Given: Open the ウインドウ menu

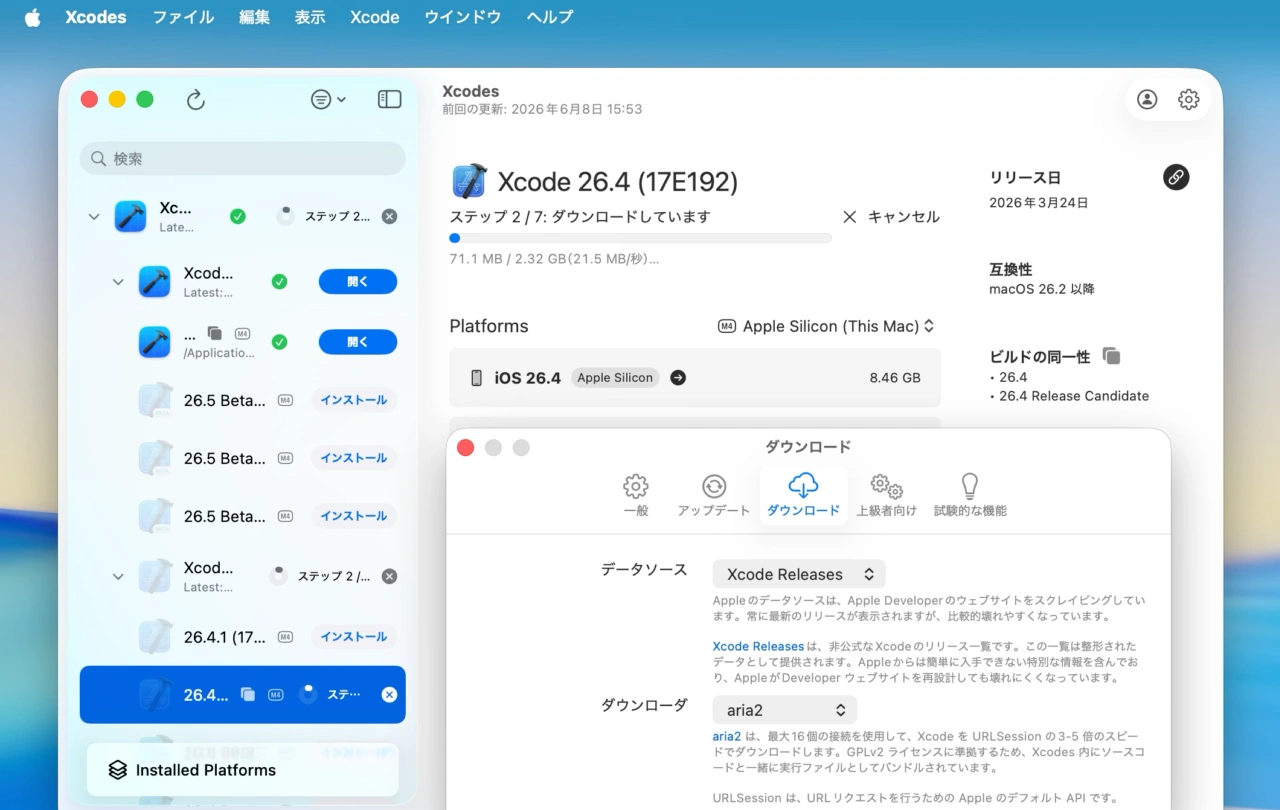Looking at the screenshot, I should tap(462, 17).
